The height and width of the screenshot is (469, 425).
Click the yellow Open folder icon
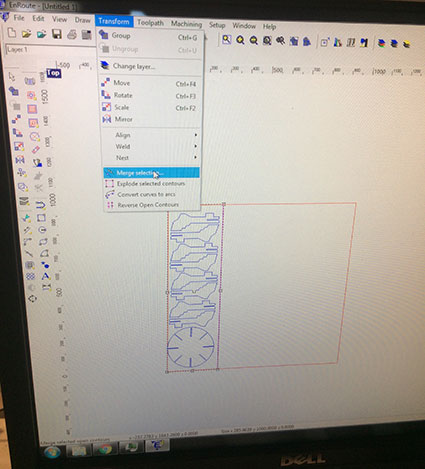click(x=26, y=34)
